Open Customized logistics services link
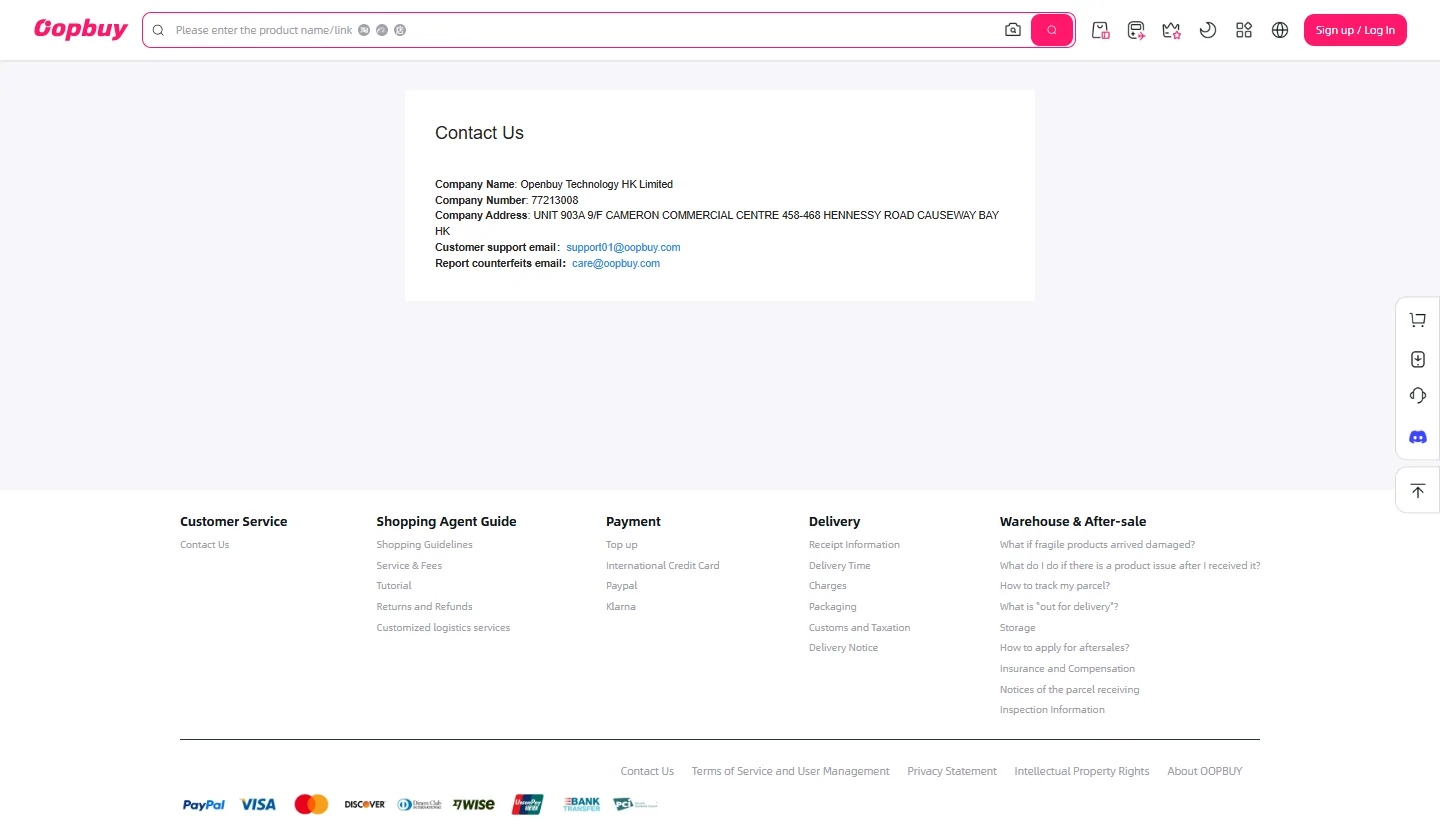The height and width of the screenshot is (835, 1440). click(x=443, y=628)
